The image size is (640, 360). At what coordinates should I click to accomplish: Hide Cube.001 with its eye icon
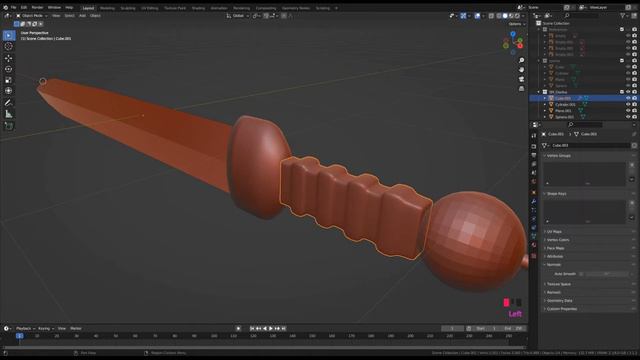click(628, 98)
